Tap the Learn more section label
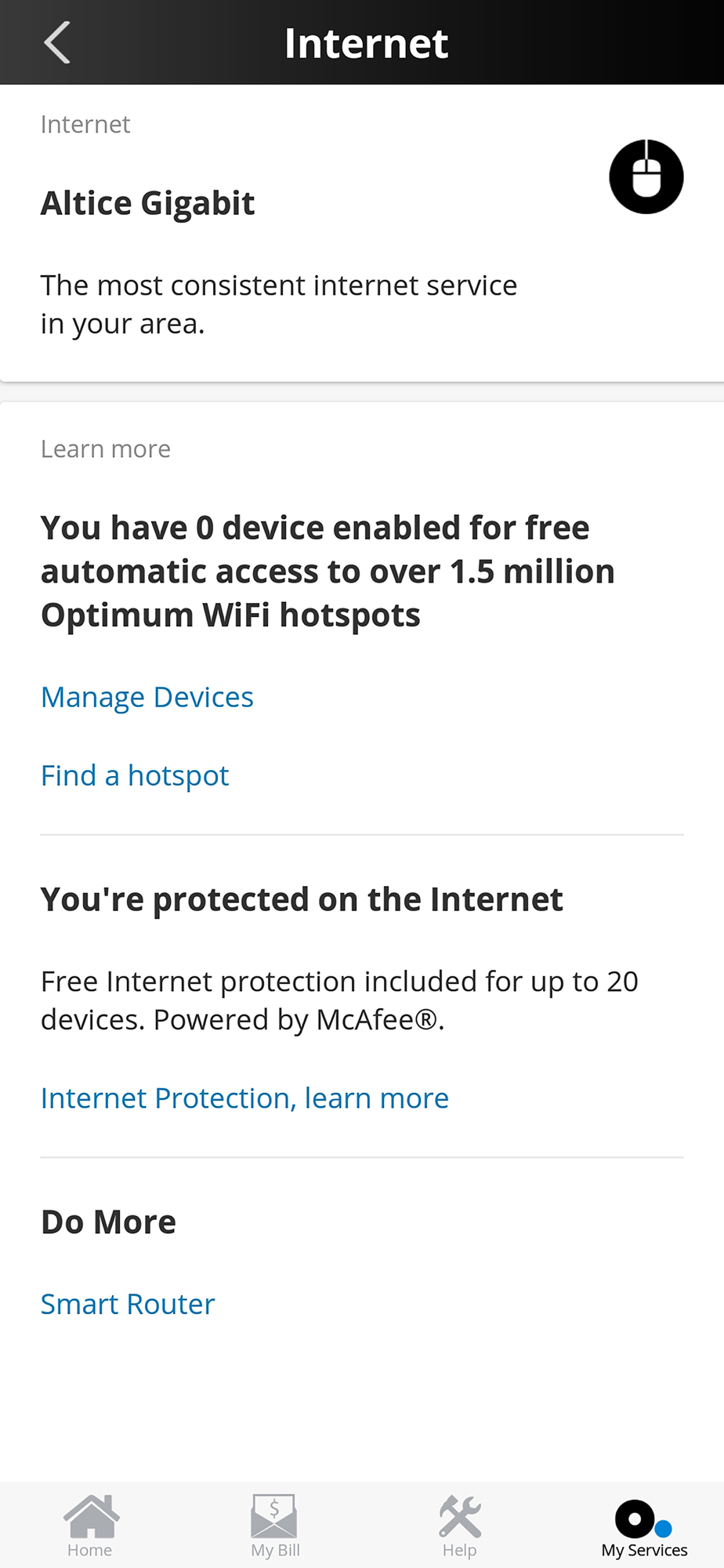 106,448
